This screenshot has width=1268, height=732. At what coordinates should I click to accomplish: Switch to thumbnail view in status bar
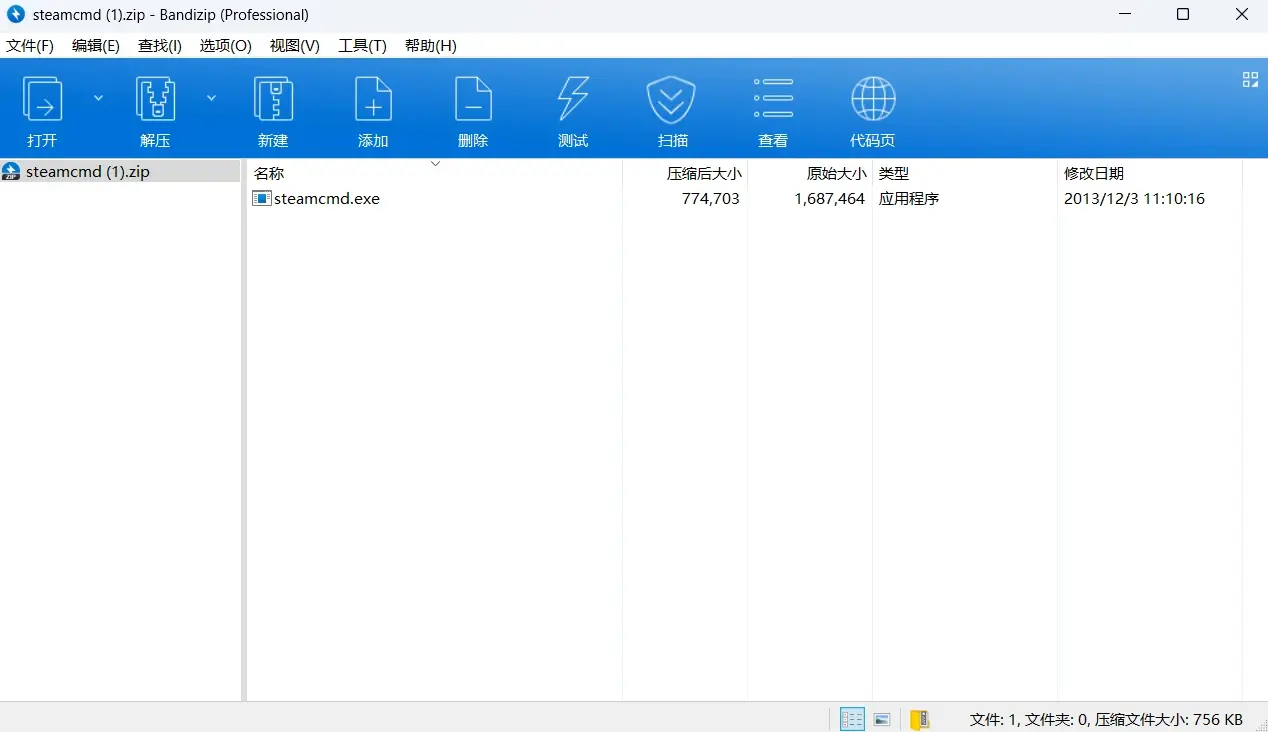pyautogui.click(x=882, y=719)
